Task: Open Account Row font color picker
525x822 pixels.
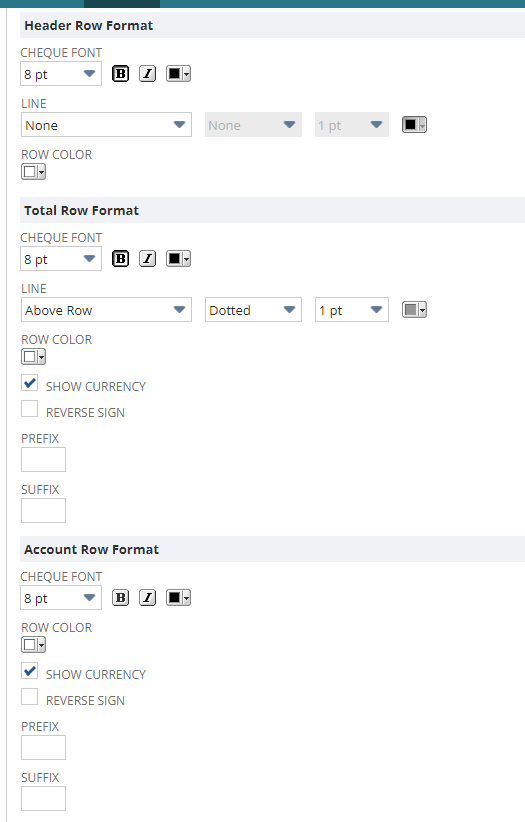Action: 178,598
